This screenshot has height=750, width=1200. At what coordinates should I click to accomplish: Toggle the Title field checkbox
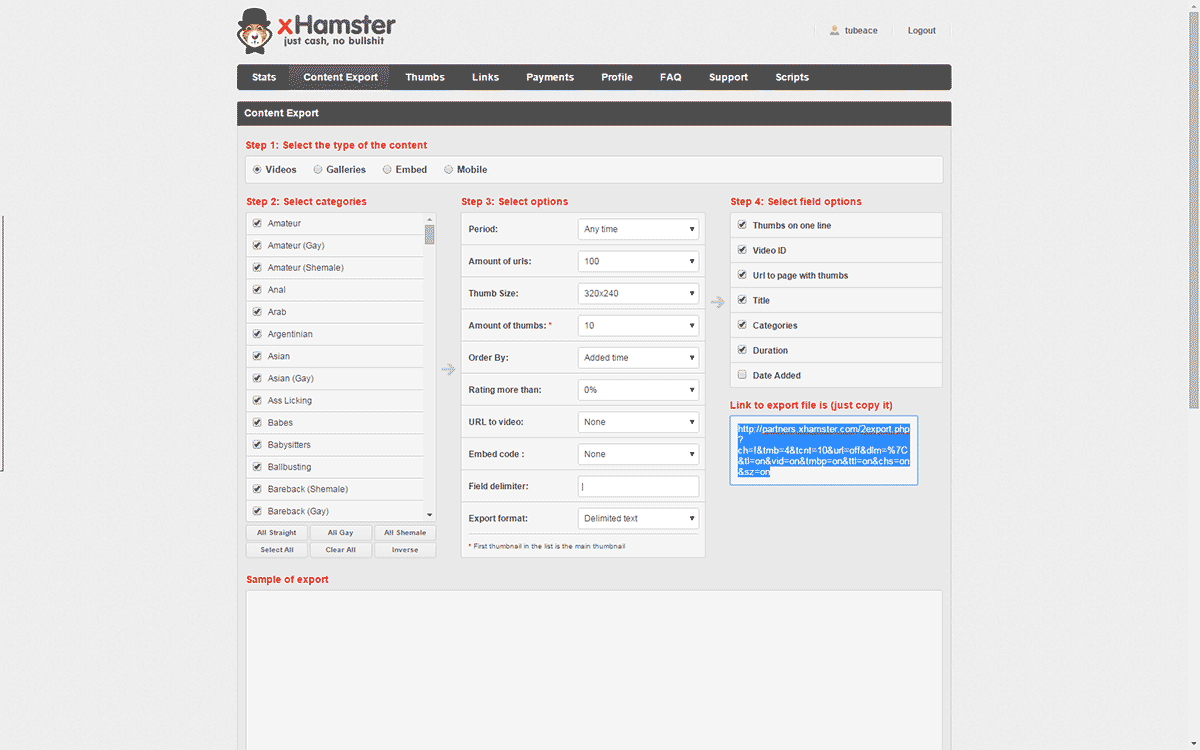click(742, 300)
